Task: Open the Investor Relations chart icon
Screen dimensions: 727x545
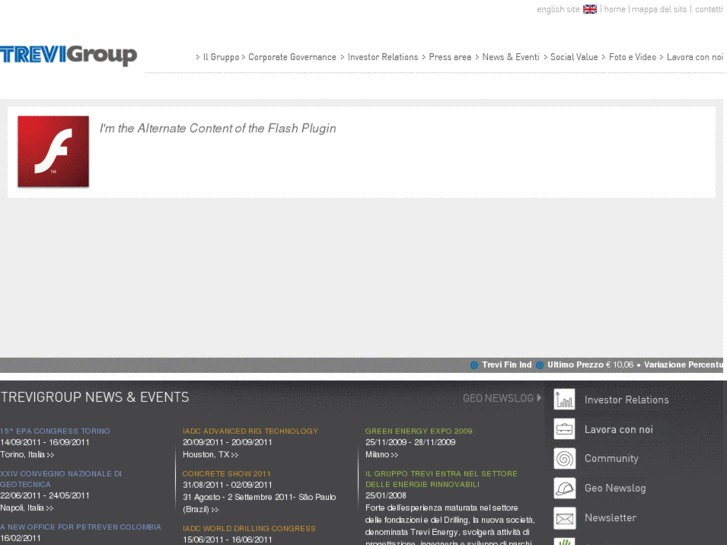Action: pyautogui.click(x=564, y=399)
